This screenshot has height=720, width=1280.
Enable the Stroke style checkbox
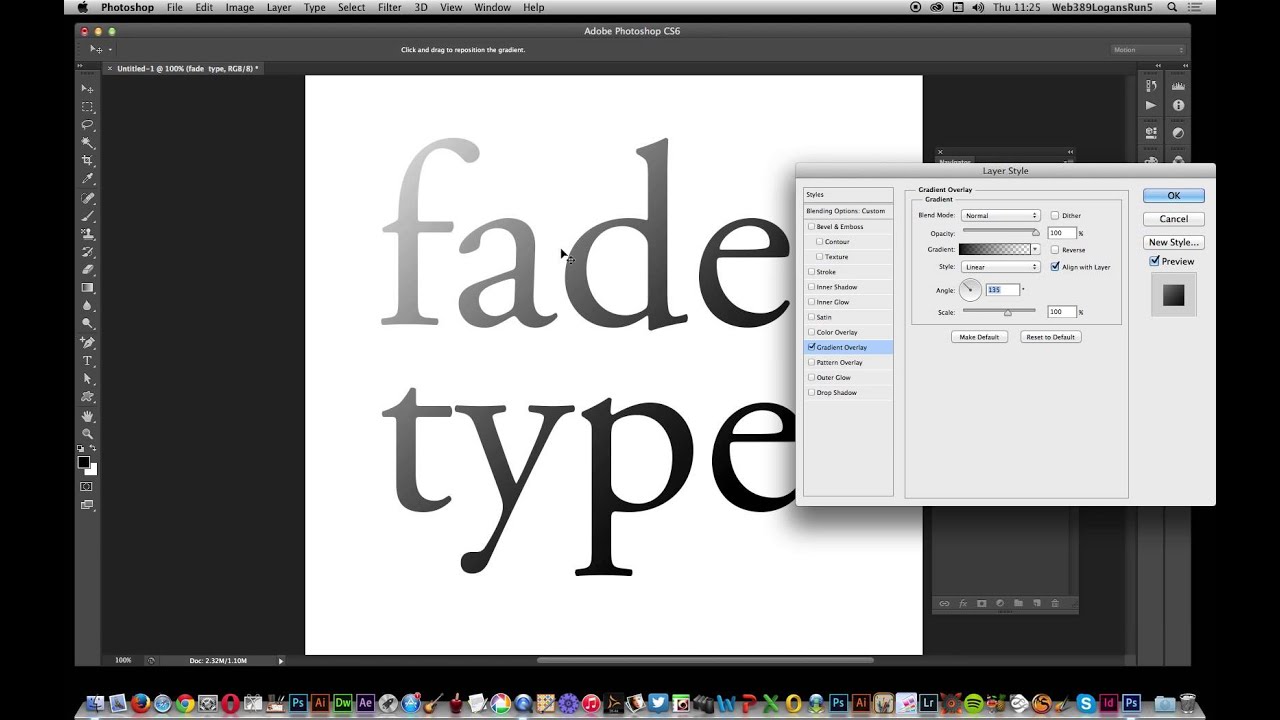click(811, 272)
